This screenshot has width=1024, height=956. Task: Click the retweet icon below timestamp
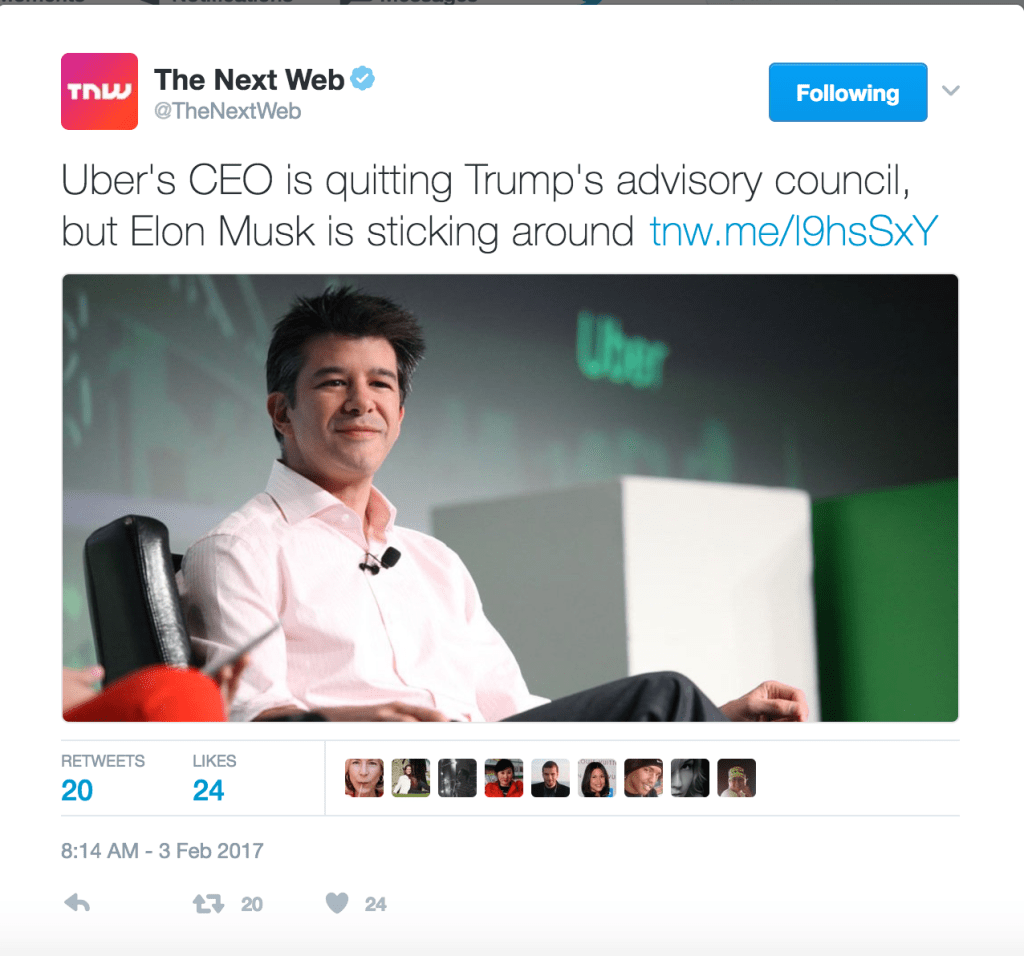(208, 904)
